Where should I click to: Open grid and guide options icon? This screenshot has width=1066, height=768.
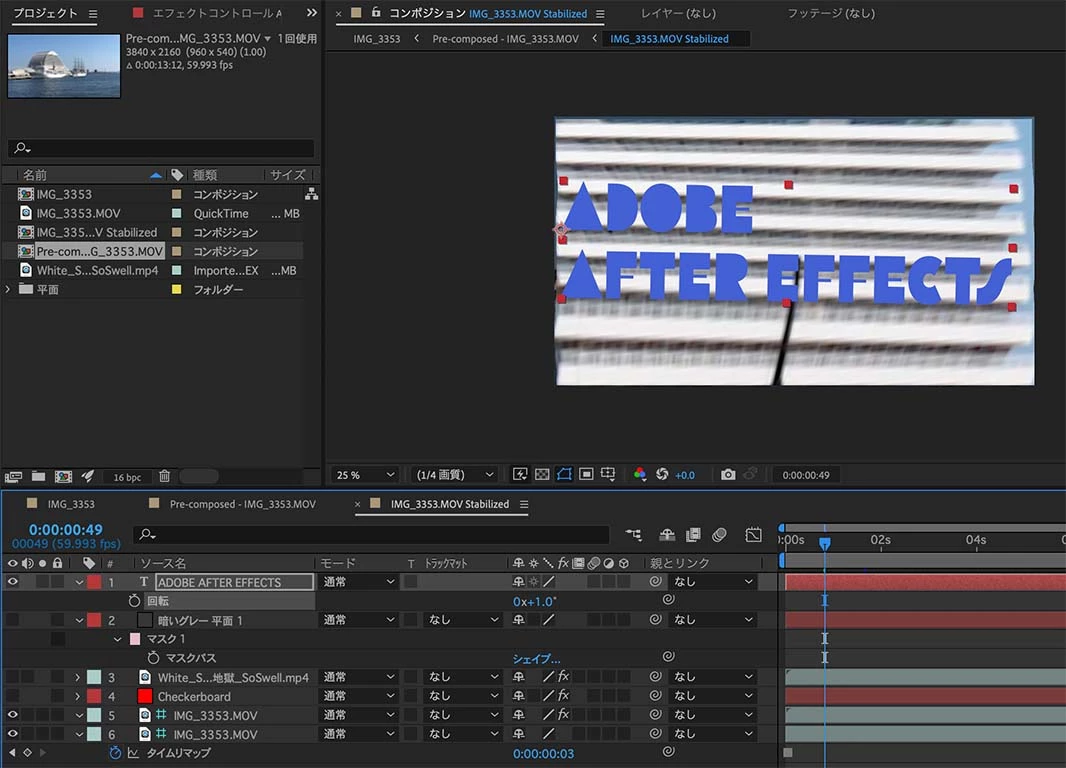(x=608, y=474)
